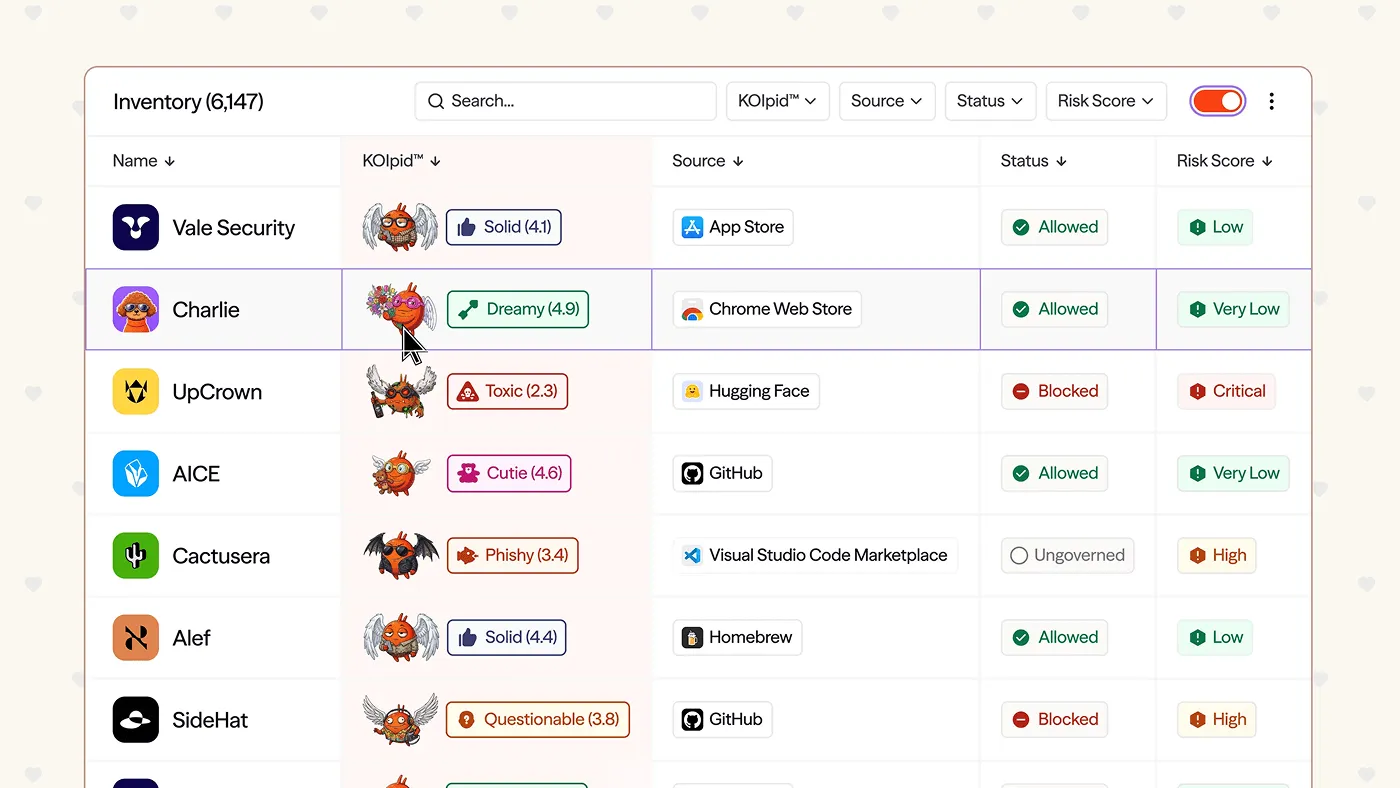Click the Dreamy (4.9) rating badge
Image resolution: width=1400 pixels, height=788 pixels.
coord(518,309)
